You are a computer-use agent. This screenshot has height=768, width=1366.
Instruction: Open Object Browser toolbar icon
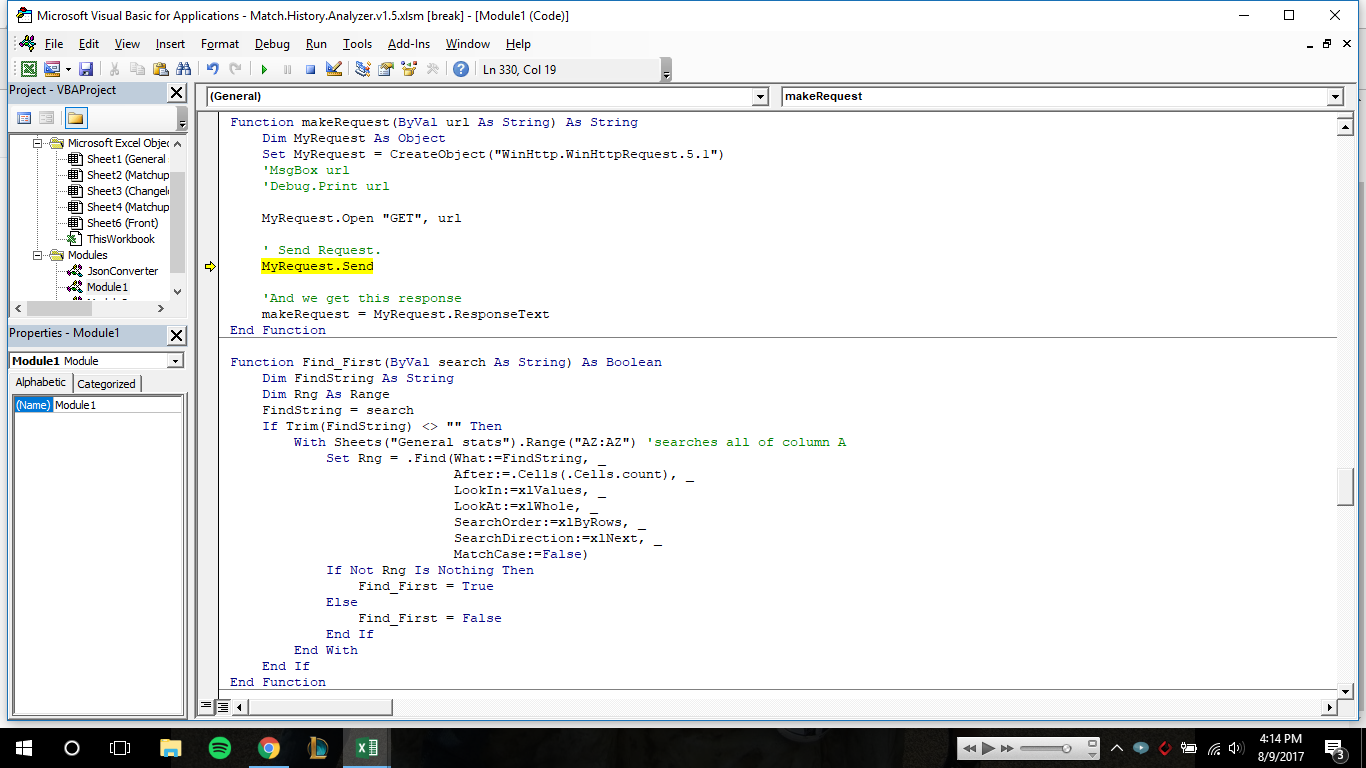(x=408, y=69)
